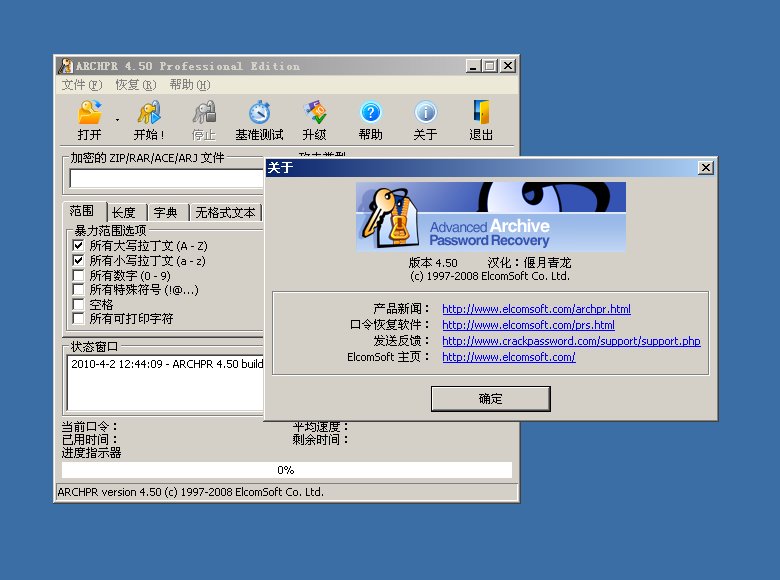780x580 pixels.
Task: Click the 版本 4.50 text in About
Action: [433, 263]
